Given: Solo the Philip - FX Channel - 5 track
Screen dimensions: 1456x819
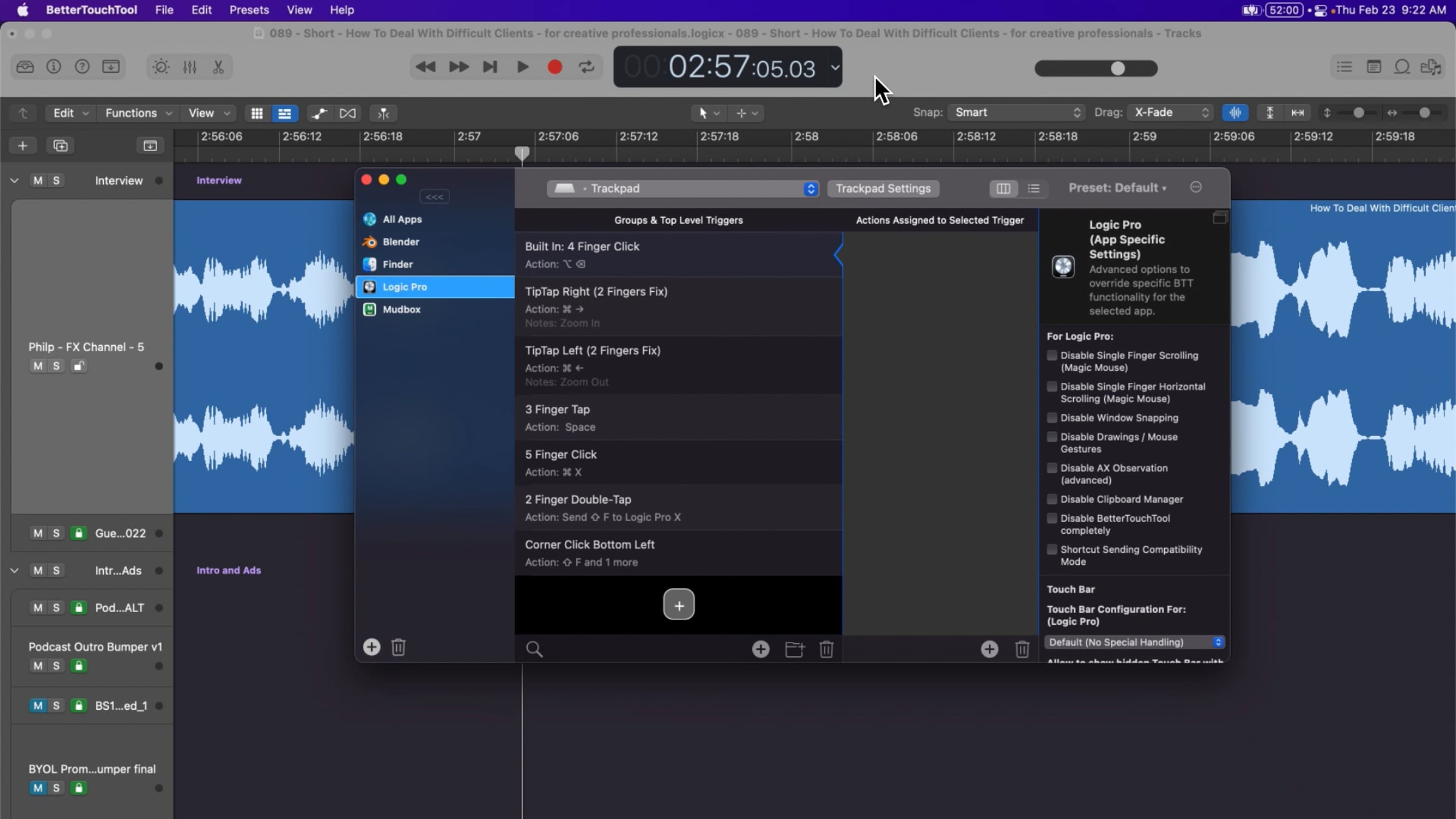Looking at the screenshot, I should [x=56, y=366].
